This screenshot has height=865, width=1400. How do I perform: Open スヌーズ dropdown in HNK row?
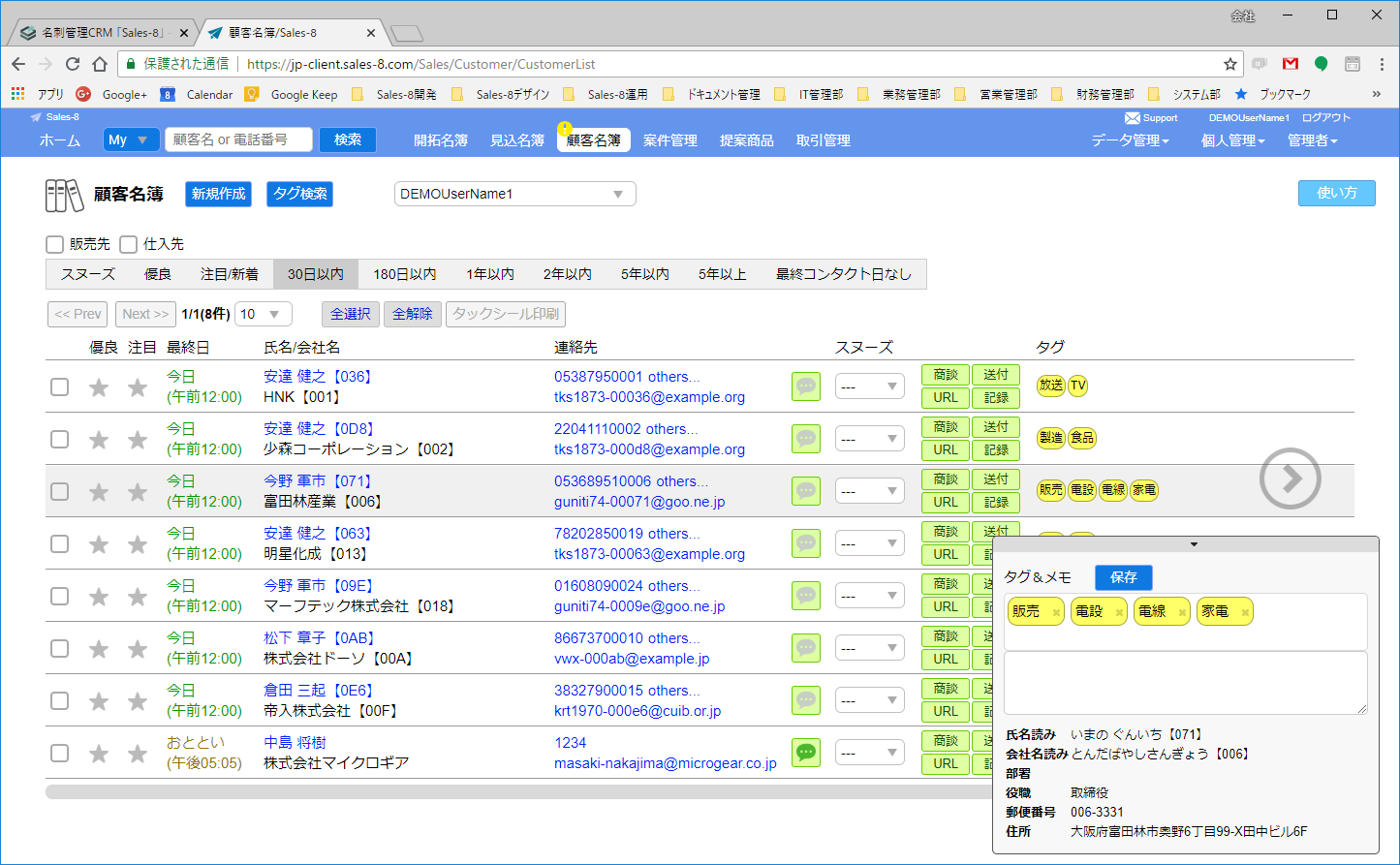click(869, 386)
